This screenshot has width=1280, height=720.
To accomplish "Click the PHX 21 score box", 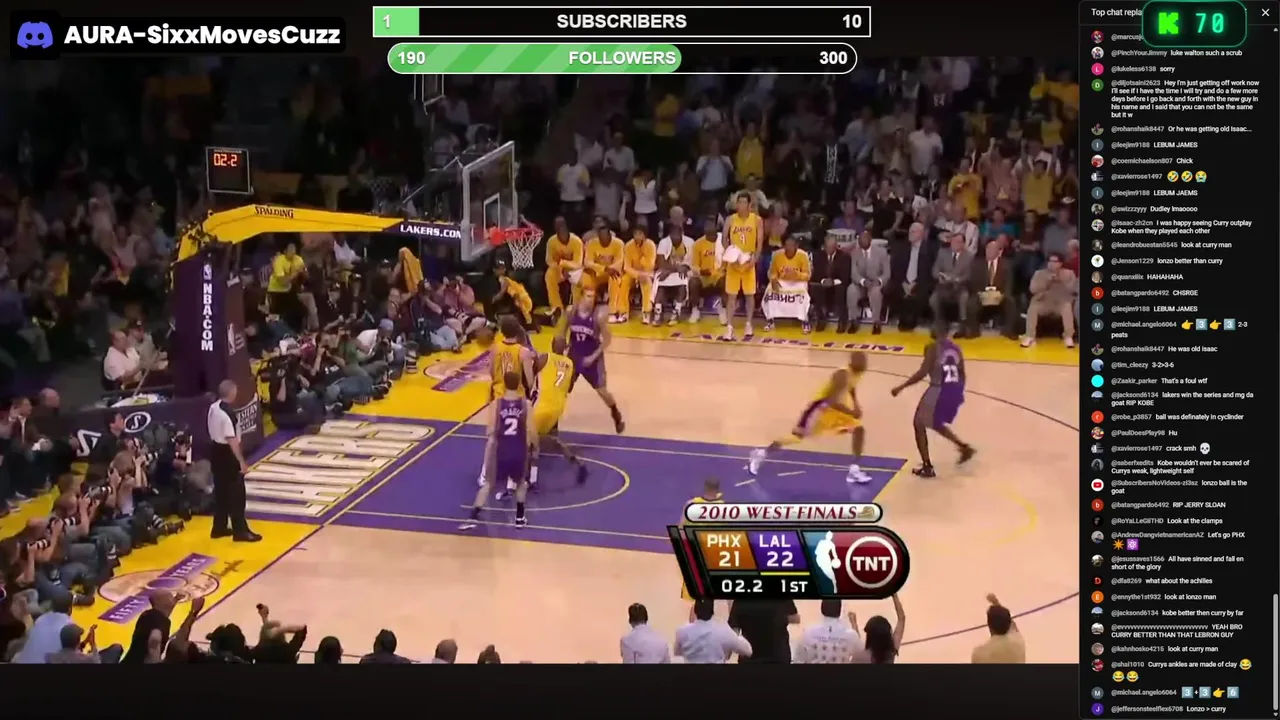I will [x=724, y=552].
